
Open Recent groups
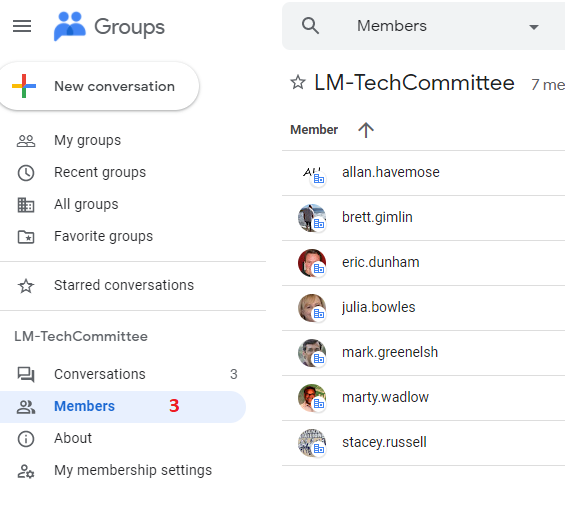[x=100, y=172]
